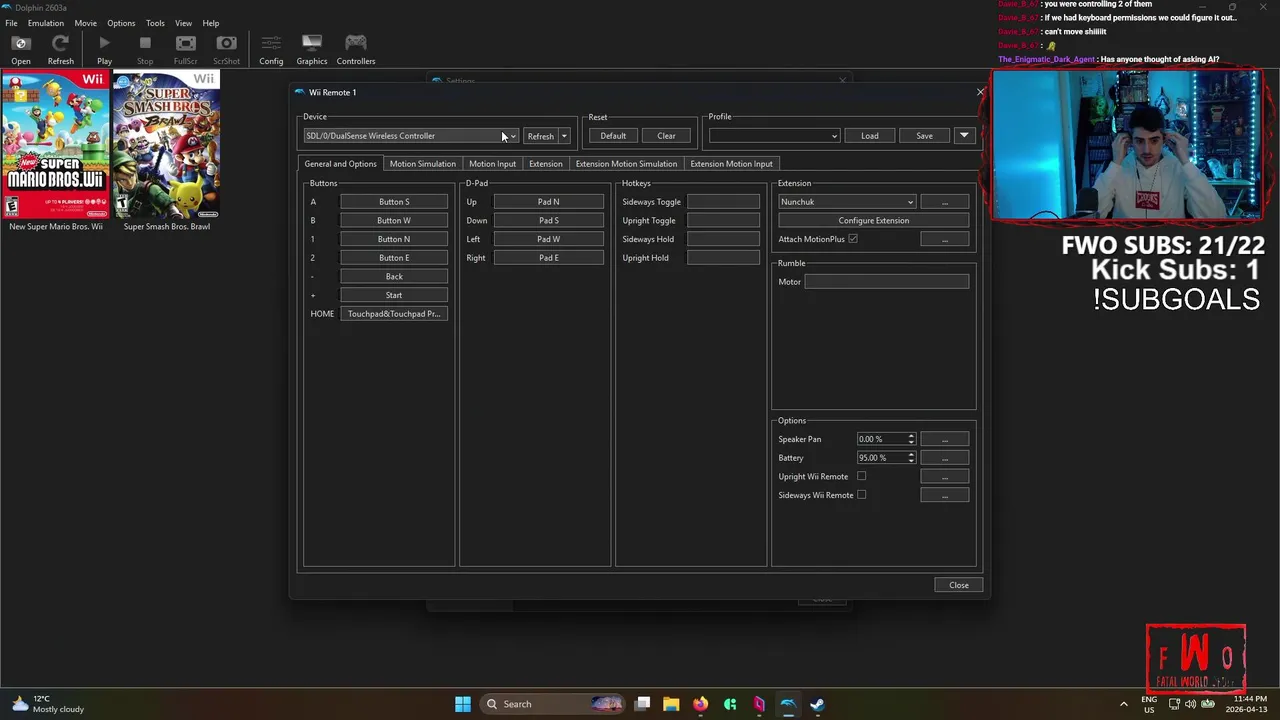
Task: Click the Configure Extension button
Action: point(873,220)
